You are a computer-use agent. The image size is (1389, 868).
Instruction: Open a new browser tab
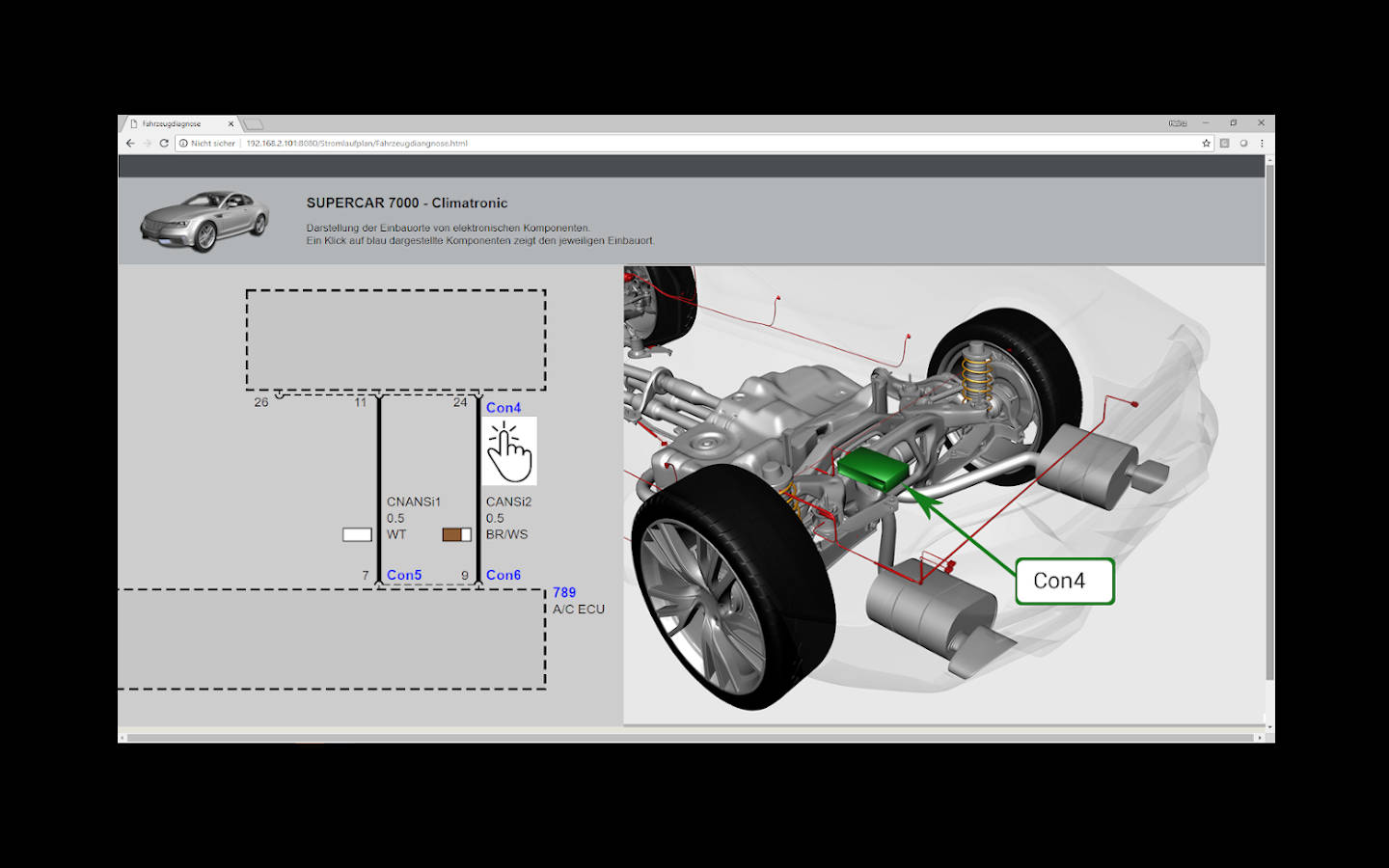click(x=254, y=123)
